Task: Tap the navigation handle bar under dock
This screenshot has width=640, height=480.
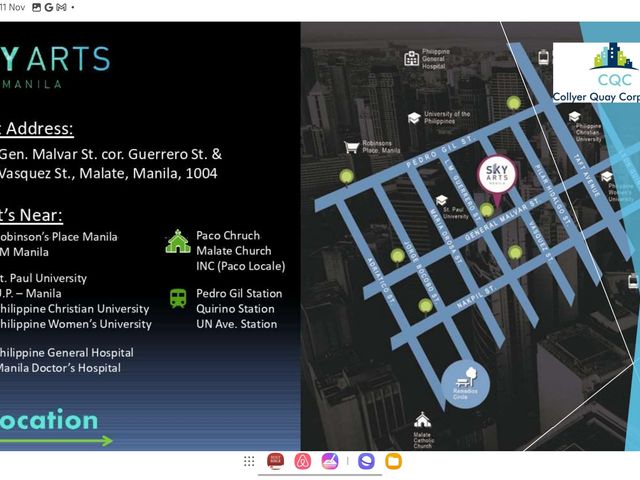Action: pyautogui.click(x=320, y=475)
